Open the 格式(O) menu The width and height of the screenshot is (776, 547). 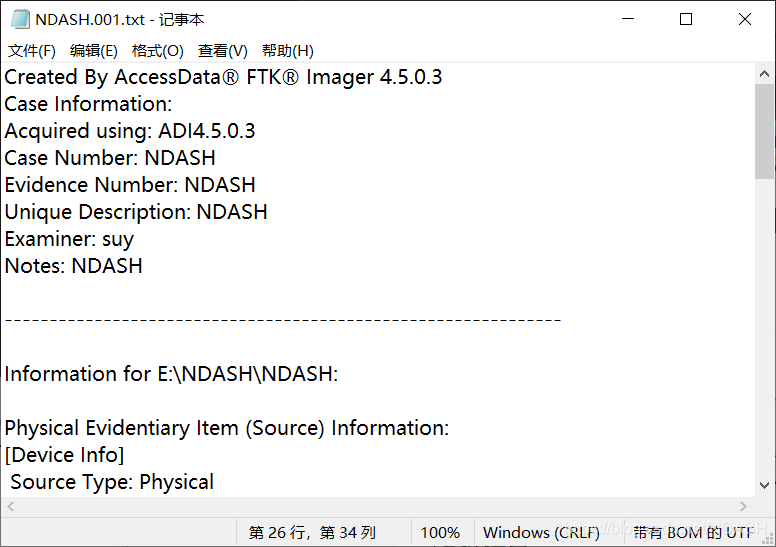157,50
